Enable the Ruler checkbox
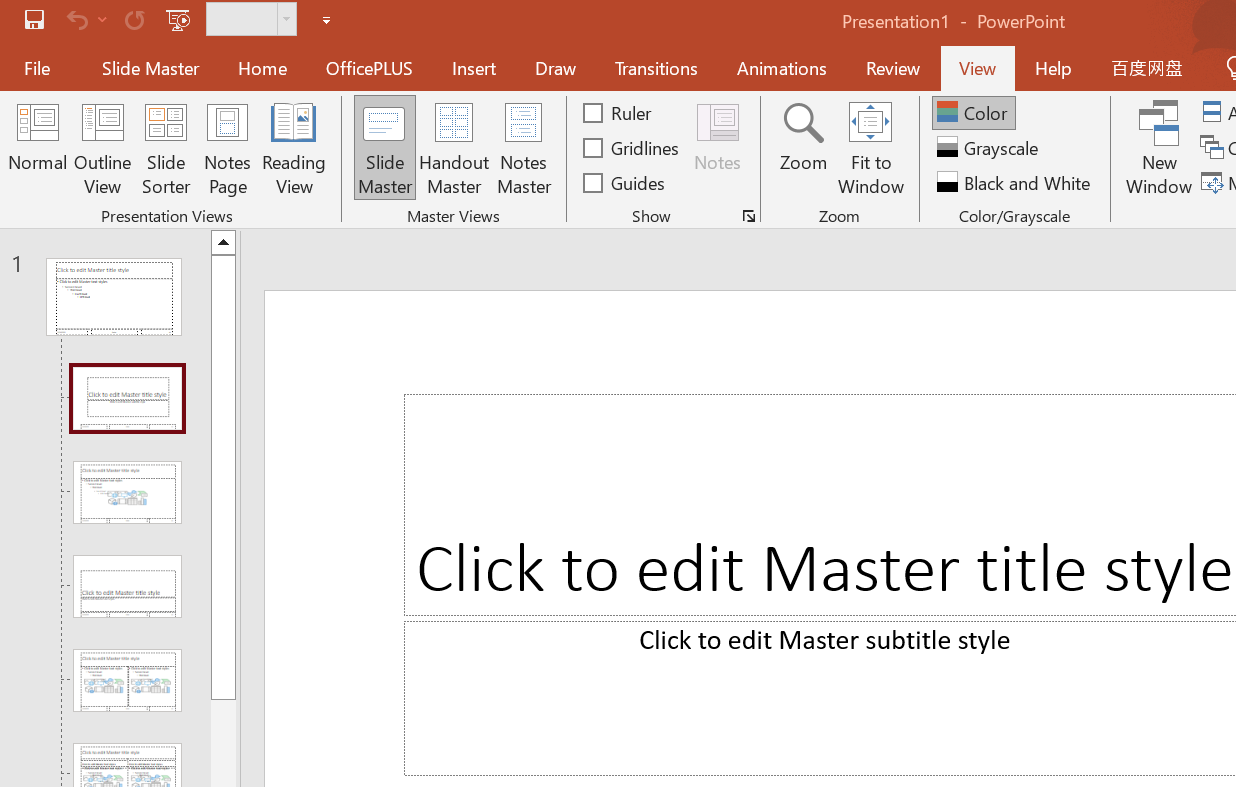 (x=592, y=113)
